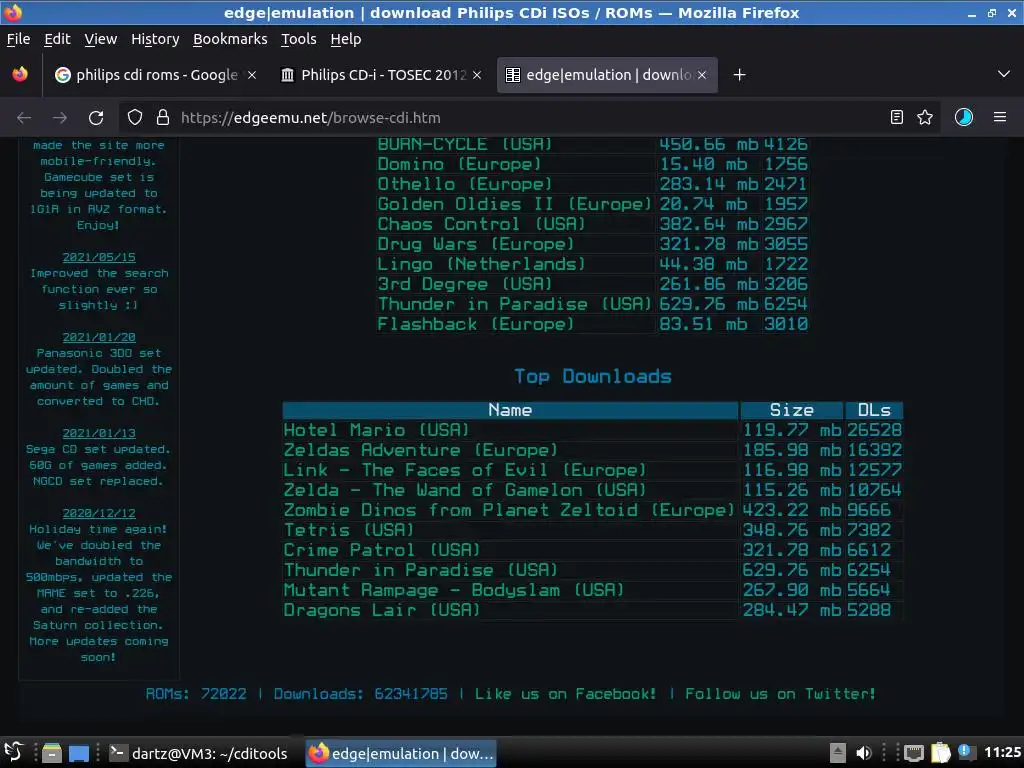Open the Edit menu
The width and height of the screenshot is (1024, 768).
tap(57, 39)
